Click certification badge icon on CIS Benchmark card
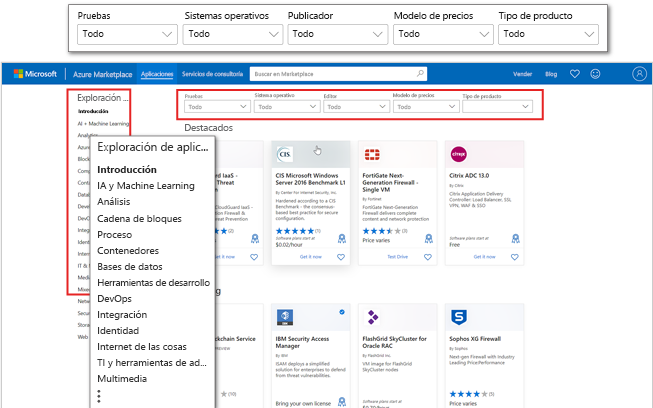 tap(341, 239)
